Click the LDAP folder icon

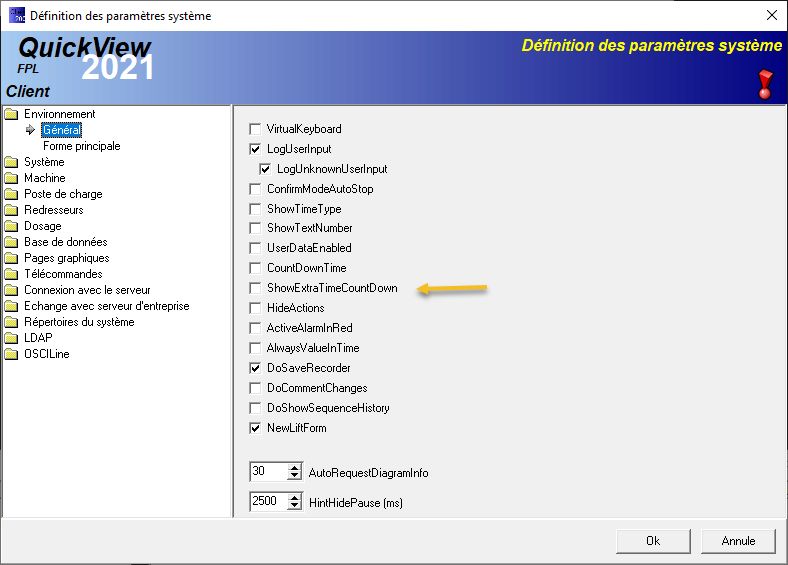[x=11, y=338]
